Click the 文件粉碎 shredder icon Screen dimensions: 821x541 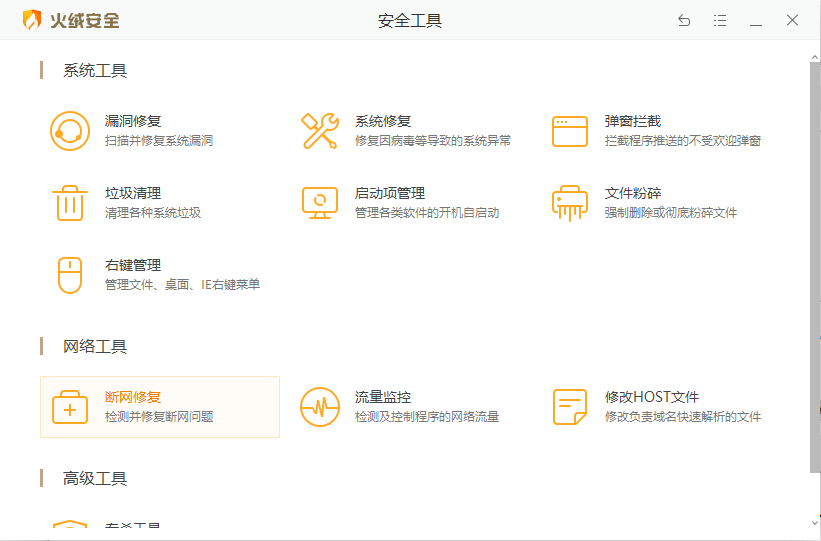click(x=570, y=203)
